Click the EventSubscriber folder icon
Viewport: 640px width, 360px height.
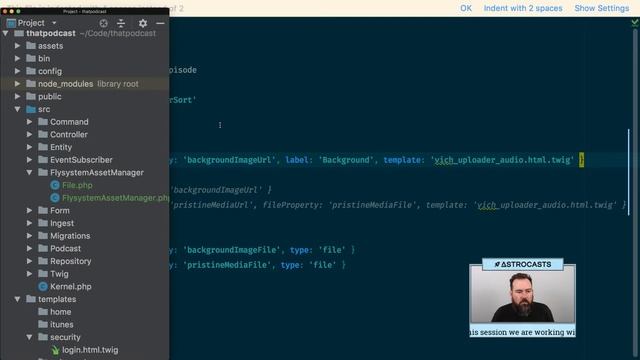click(43, 160)
